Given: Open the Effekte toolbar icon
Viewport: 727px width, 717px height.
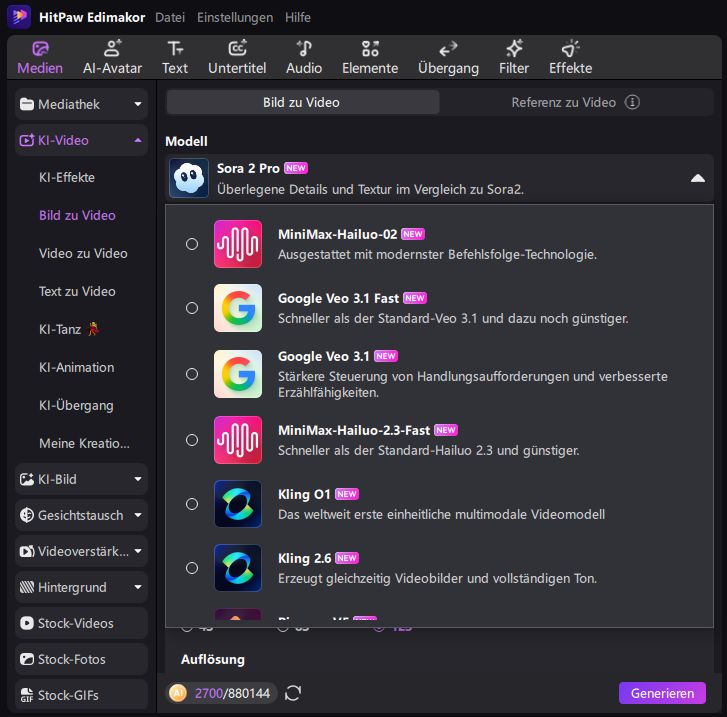Looking at the screenshot, I should click(x=570, y=48).
